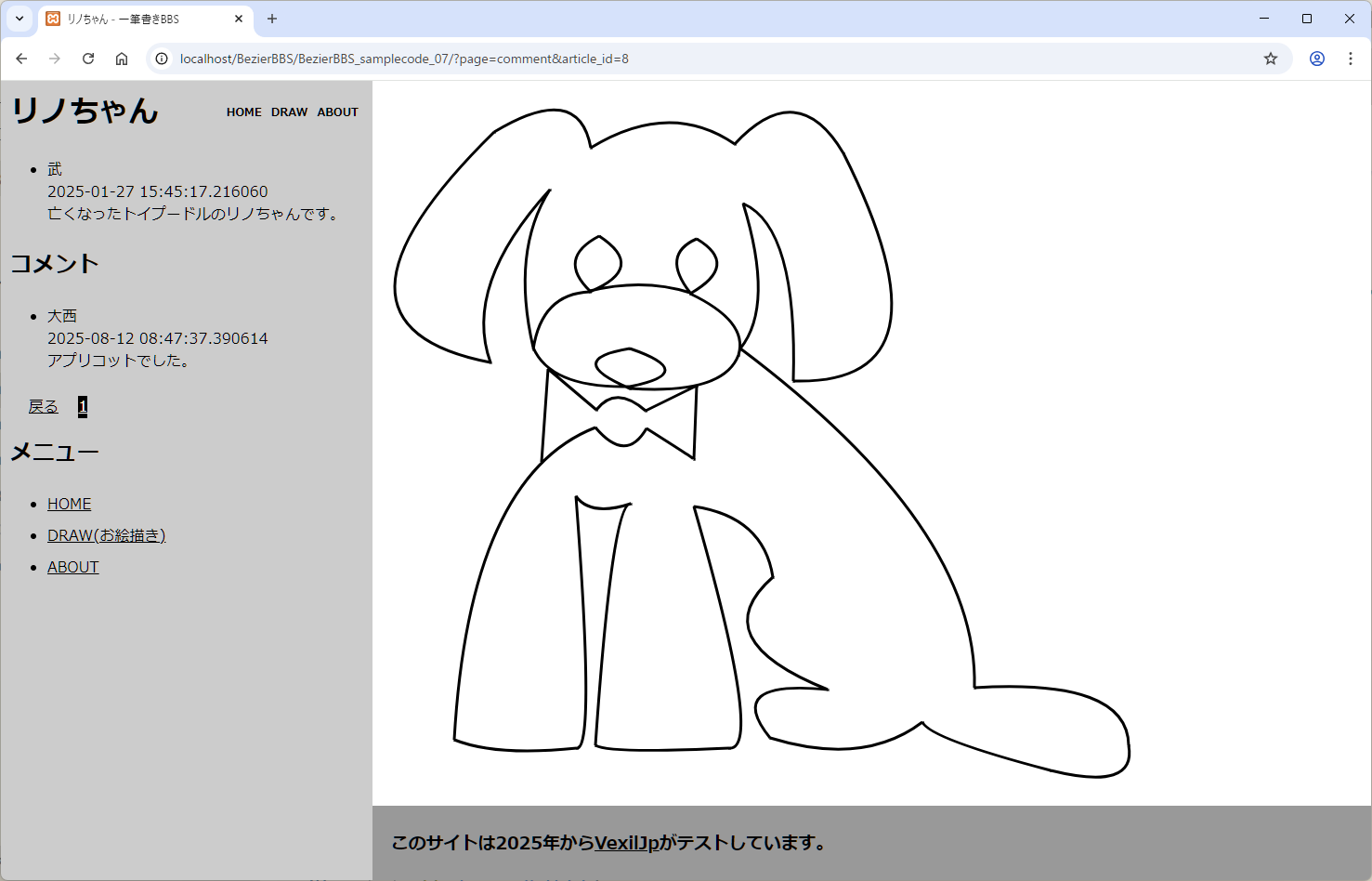Open HOME in the top navigation

tap(243, 112)
